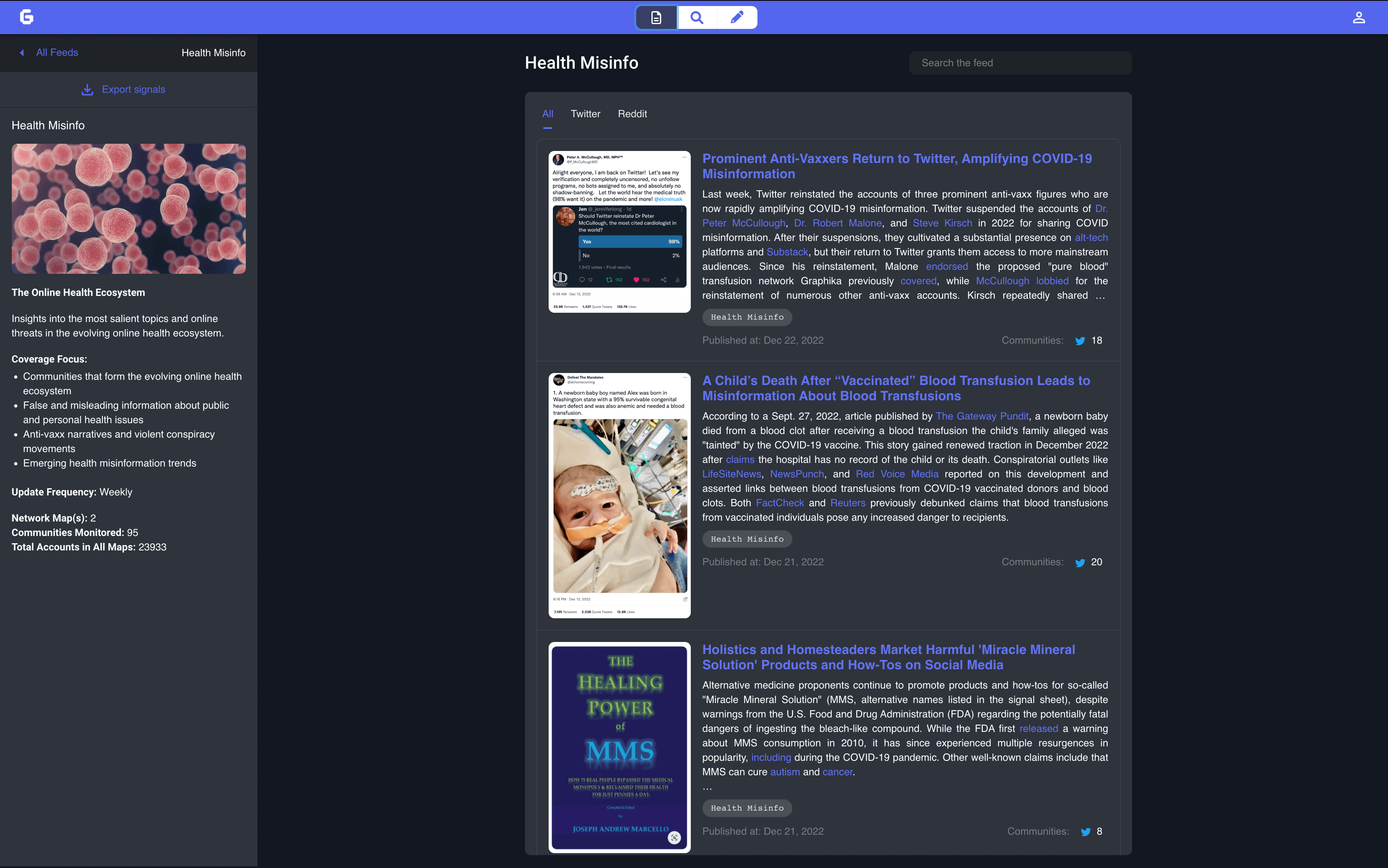
Task: Open the user account profile icon
Action: tap(1359, 18)
